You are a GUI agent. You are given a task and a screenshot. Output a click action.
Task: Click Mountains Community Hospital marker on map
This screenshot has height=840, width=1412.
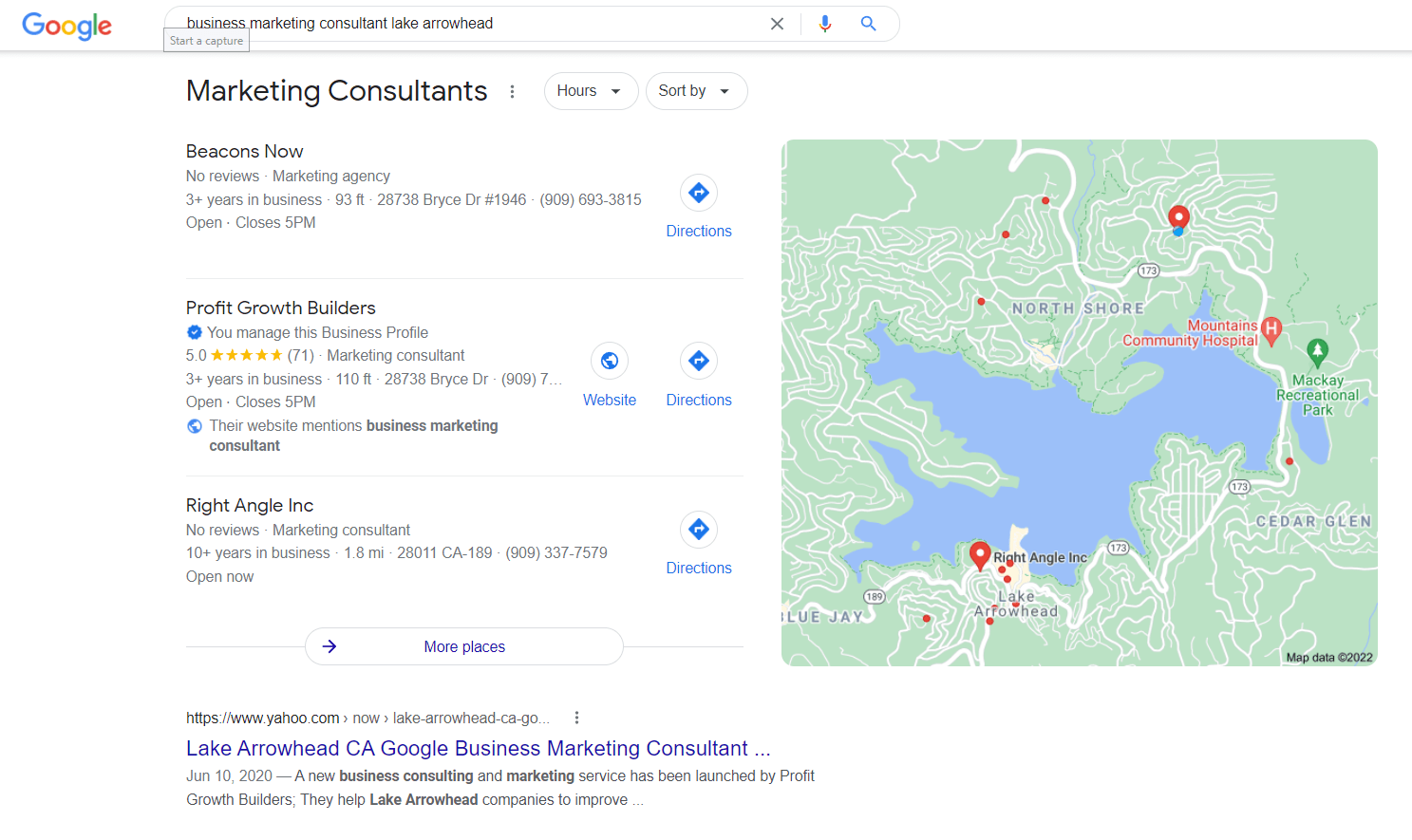(x=1271, y=330)
